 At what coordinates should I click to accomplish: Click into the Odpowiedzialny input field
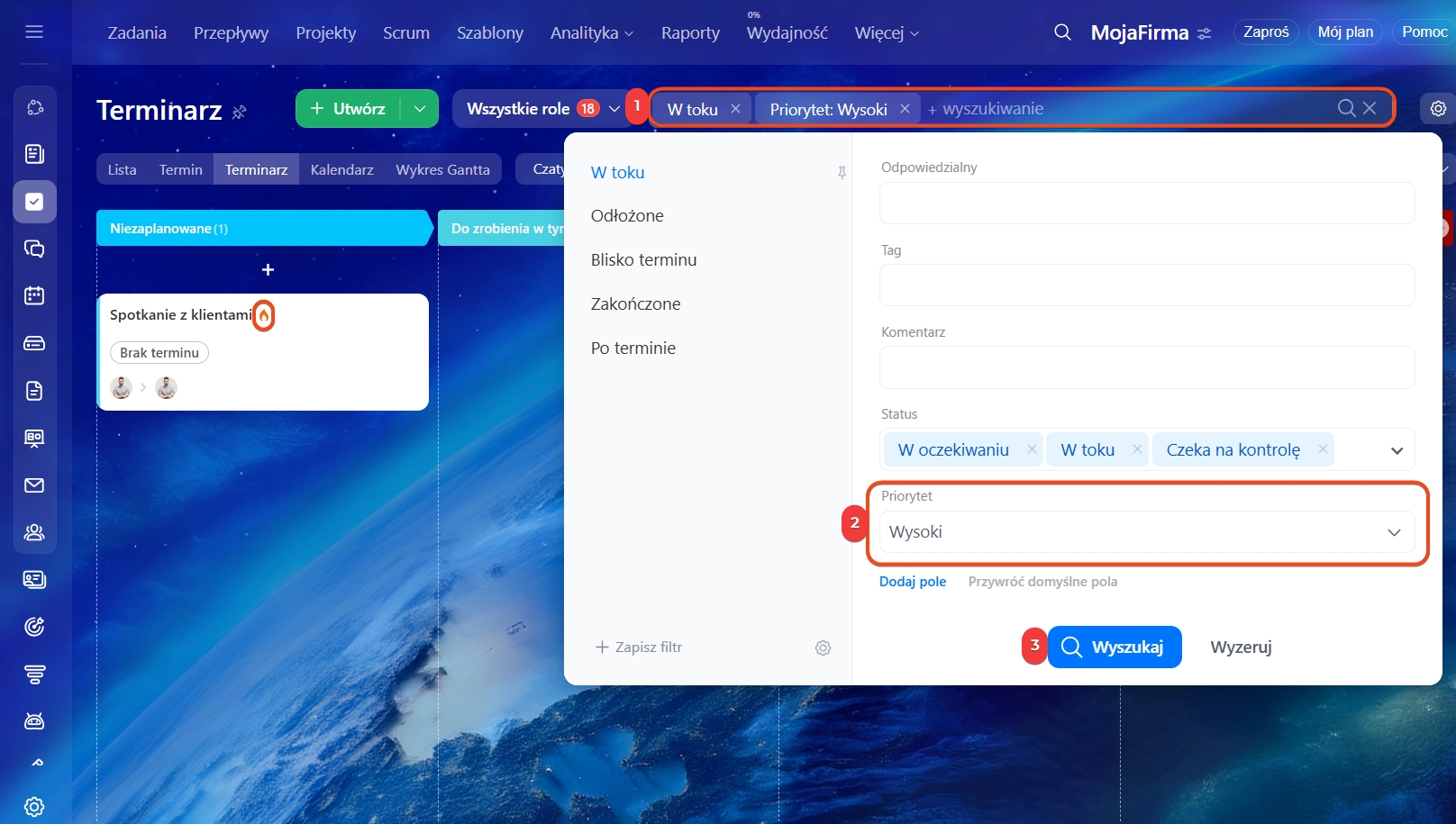click(x=1146, y=204)
